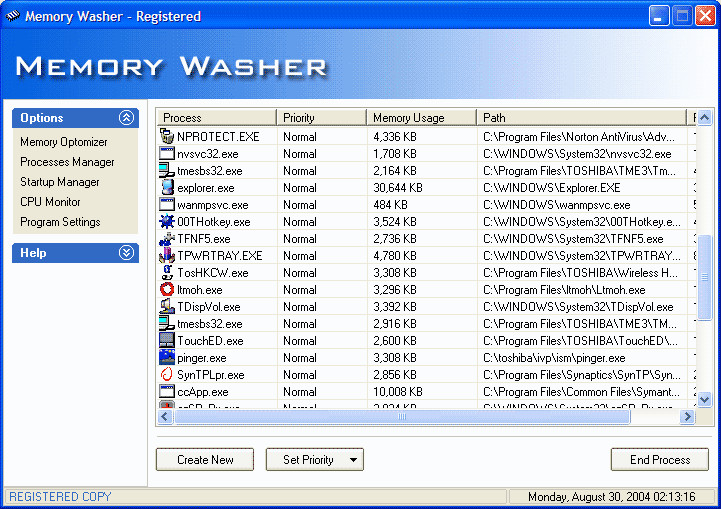This screenshot has width=721, height=509.
Task: Click the nvsvc32.exe process icon
Action: [x=167, y=153]
